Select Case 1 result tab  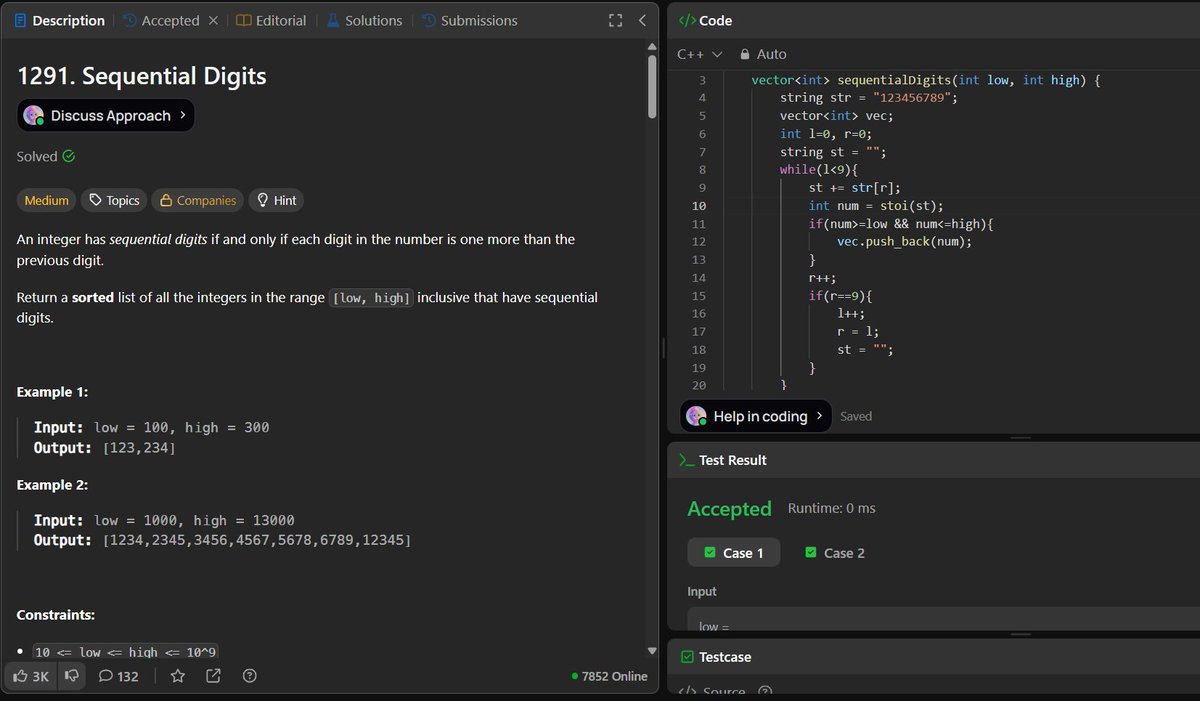pyautogui.click(x=734, y=552)
